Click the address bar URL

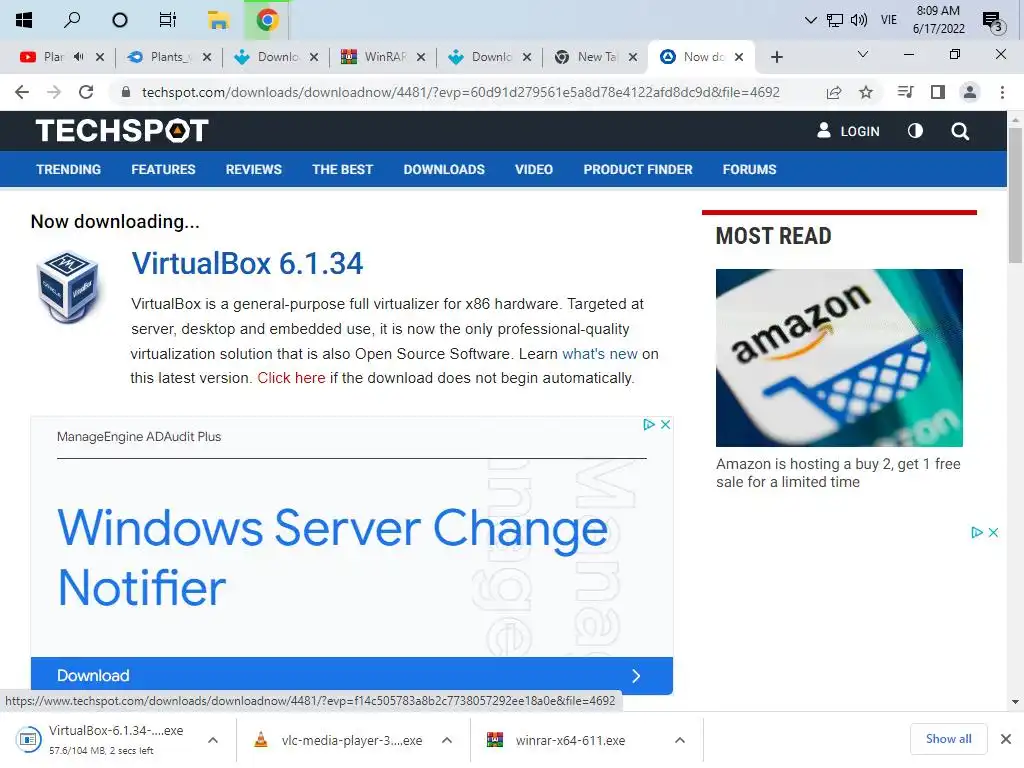tap(460, 92)
